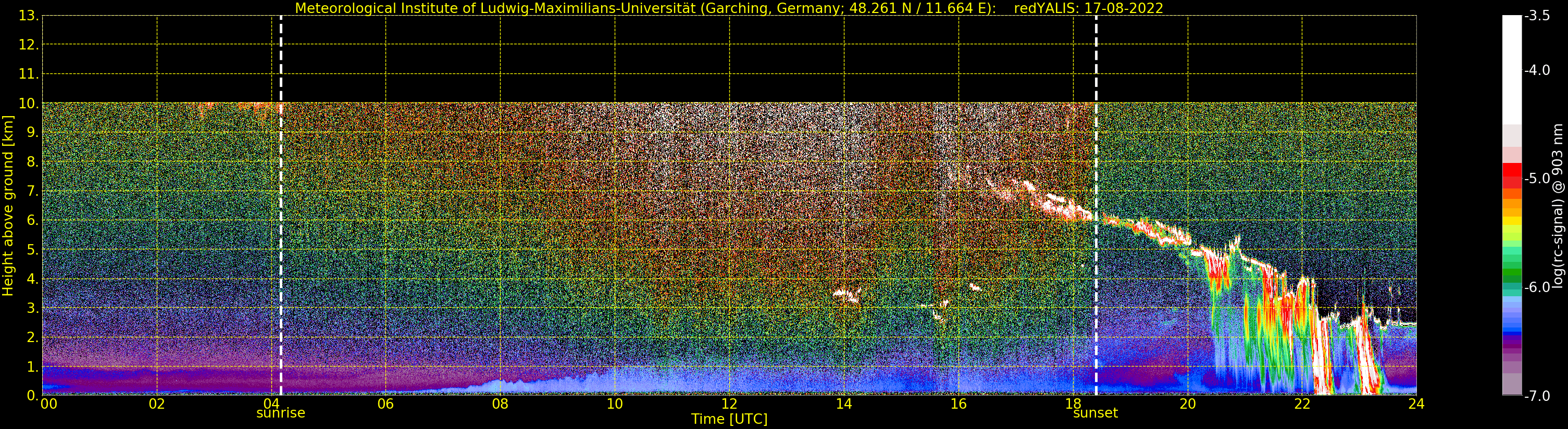Click the time axis tick label '14'

[844, 404]
